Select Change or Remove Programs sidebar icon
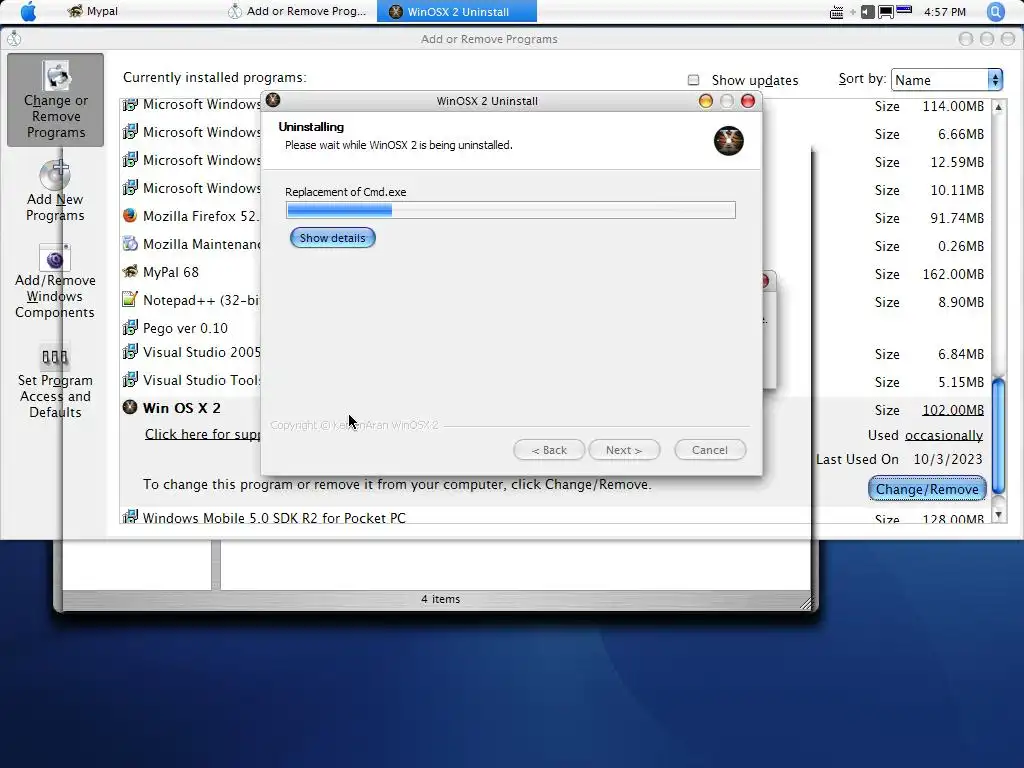 (x=56, y=100)
